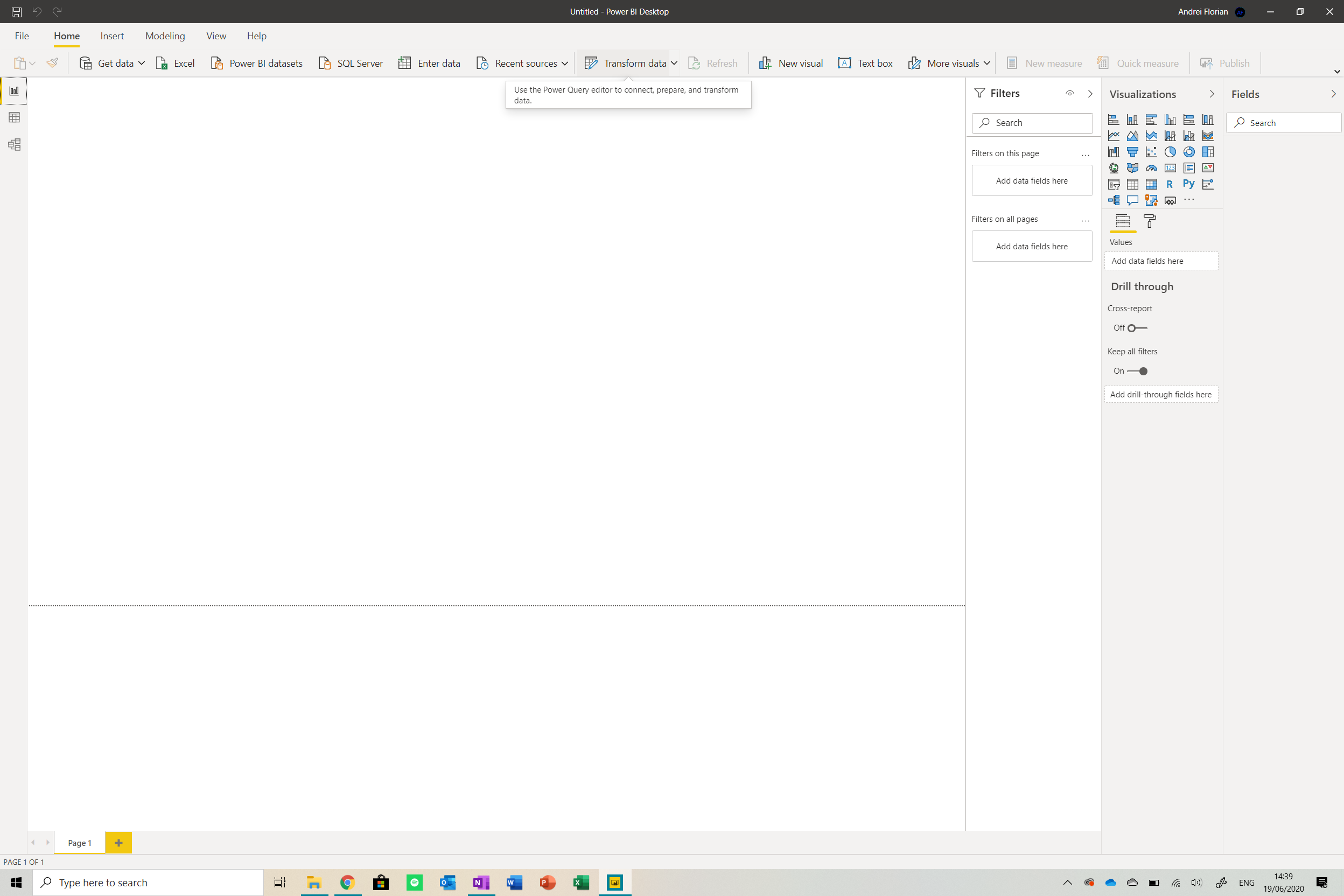This screenshot has height=896, width=1344.
Task: Click the Enter data button
Action: (429, 64)
